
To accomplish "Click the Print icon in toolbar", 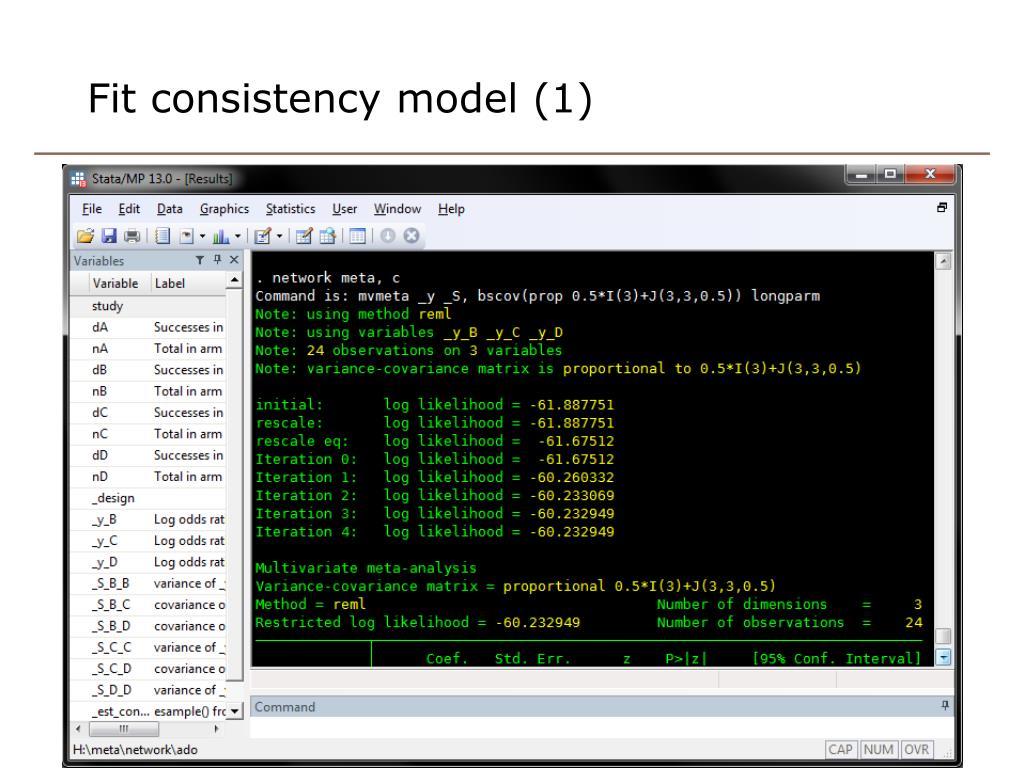I will 132,236.
